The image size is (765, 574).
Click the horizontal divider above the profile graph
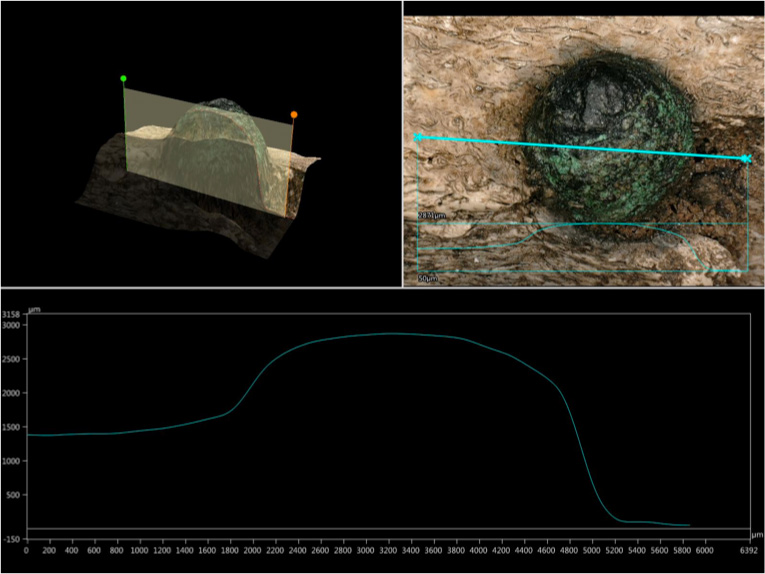click(382, 289)
